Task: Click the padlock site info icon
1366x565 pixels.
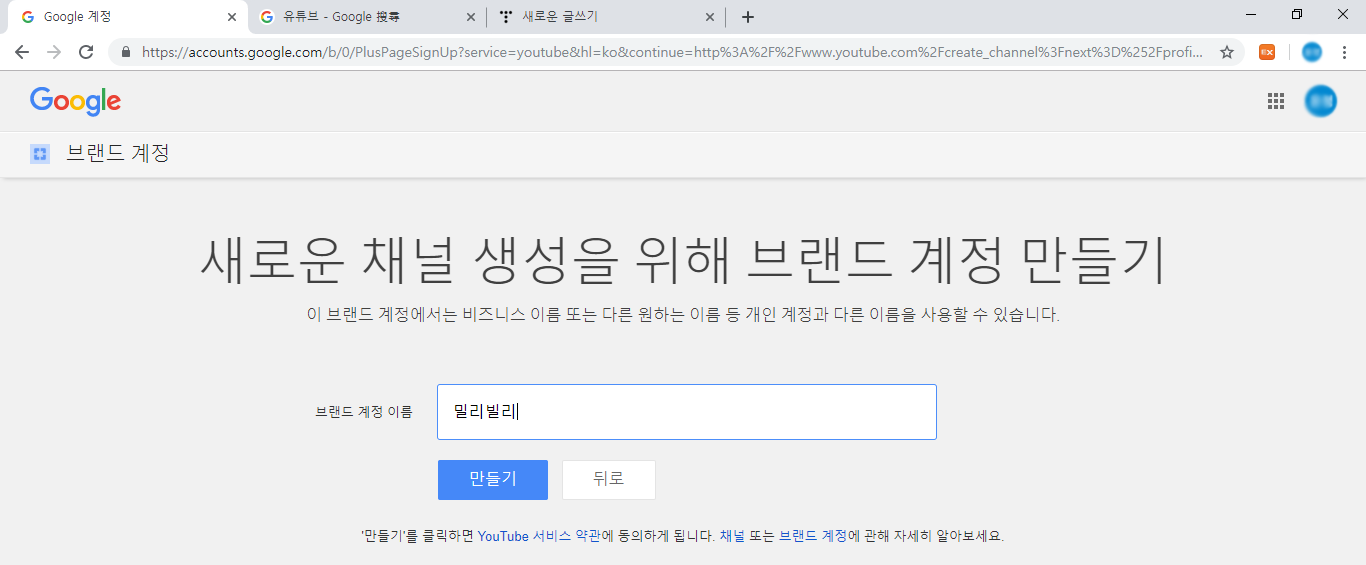Action: [126, 52]
